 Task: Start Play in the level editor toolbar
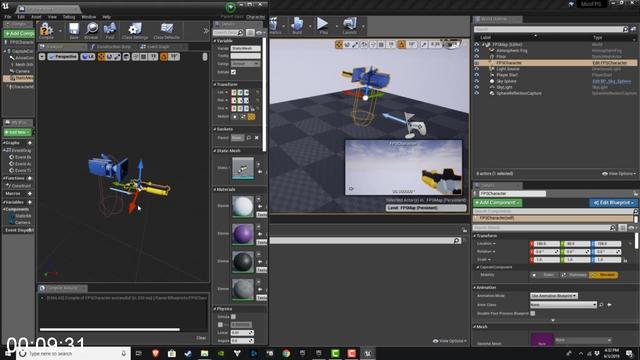[x=323, y=26]
